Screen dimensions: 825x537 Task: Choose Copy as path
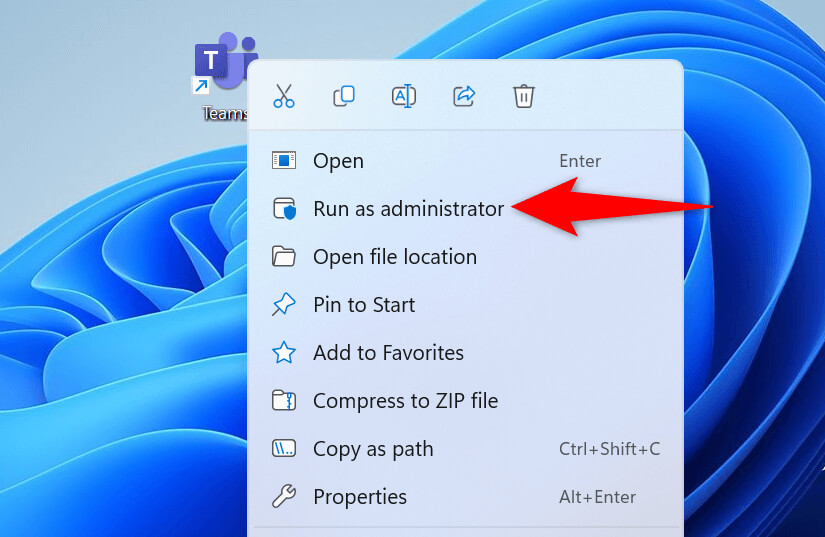coord(466,449)
